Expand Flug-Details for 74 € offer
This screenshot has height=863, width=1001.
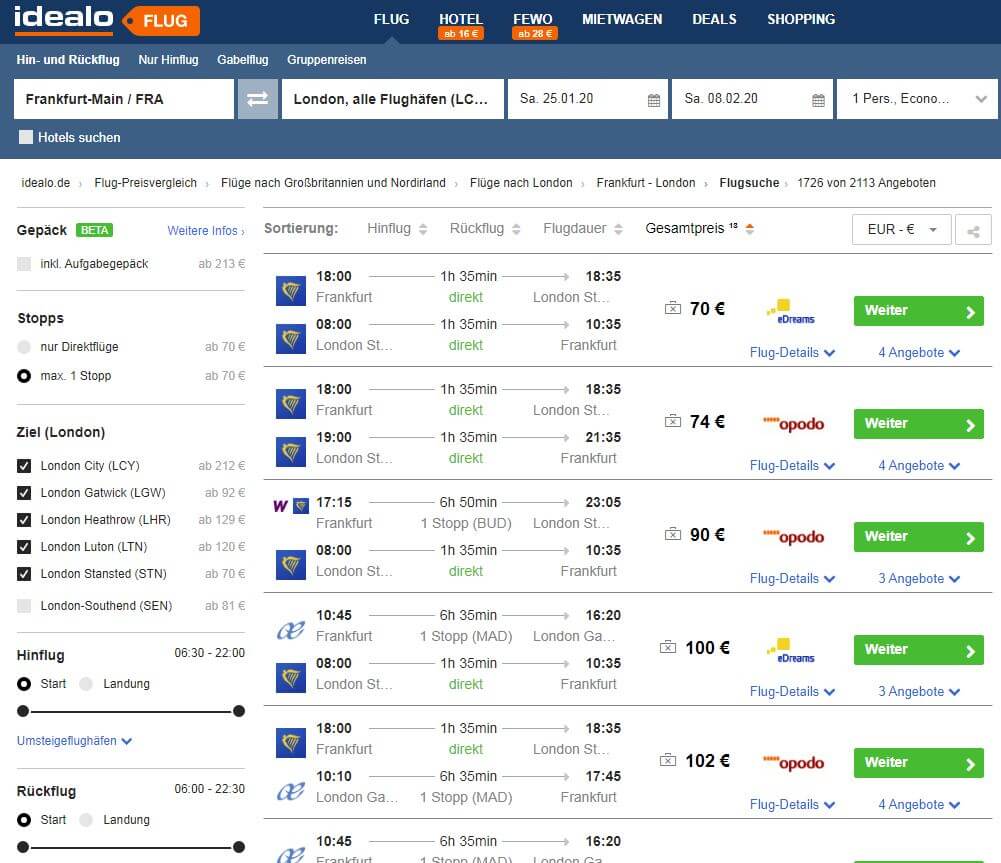tap(792, 466)
